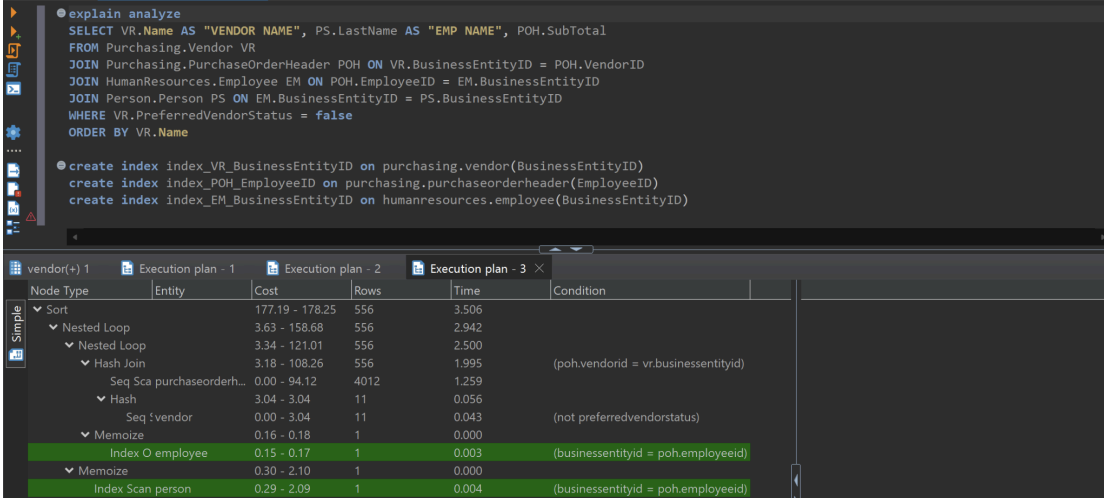Collapse the Hash Join node

click(x=85, y=363)
